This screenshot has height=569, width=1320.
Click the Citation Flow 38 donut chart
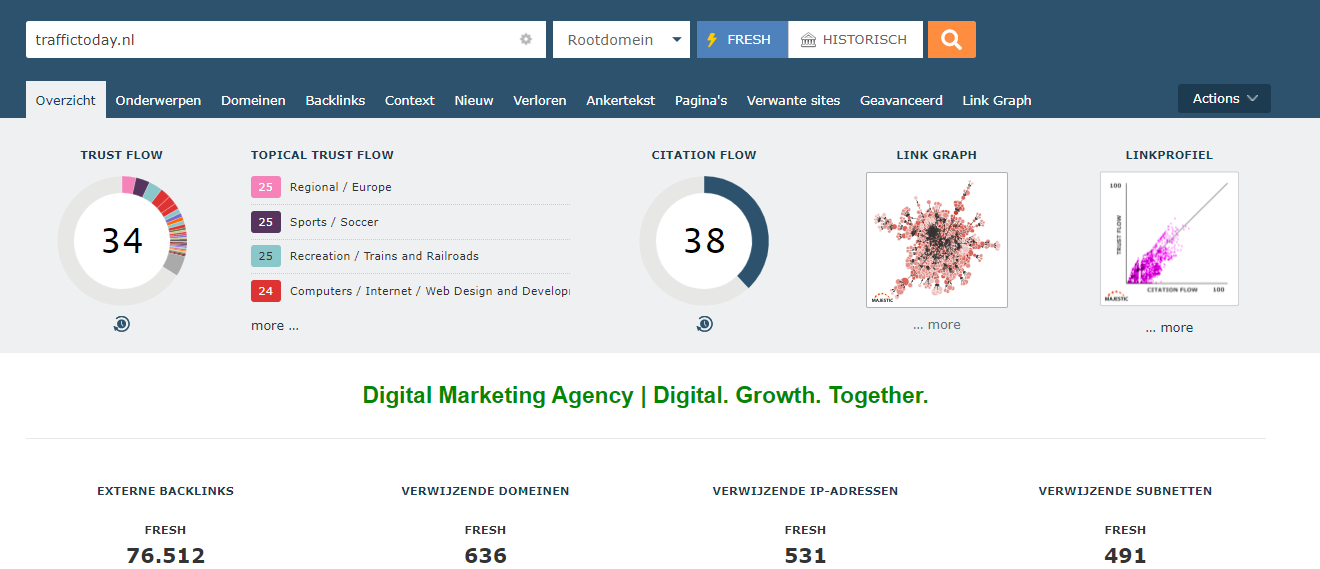(704, 240)
